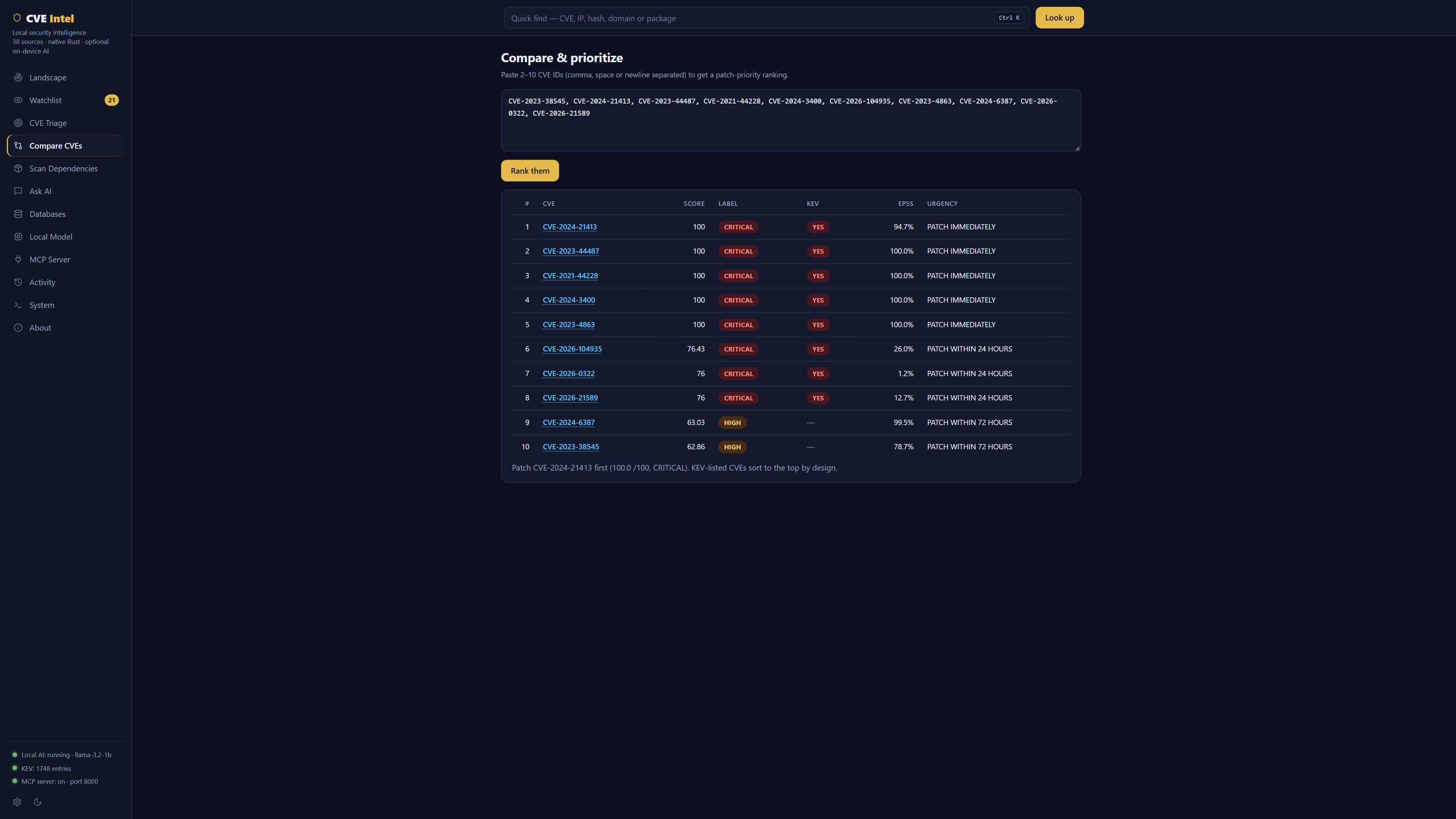Open the CVE-2021-44228 link

(570, 276)
